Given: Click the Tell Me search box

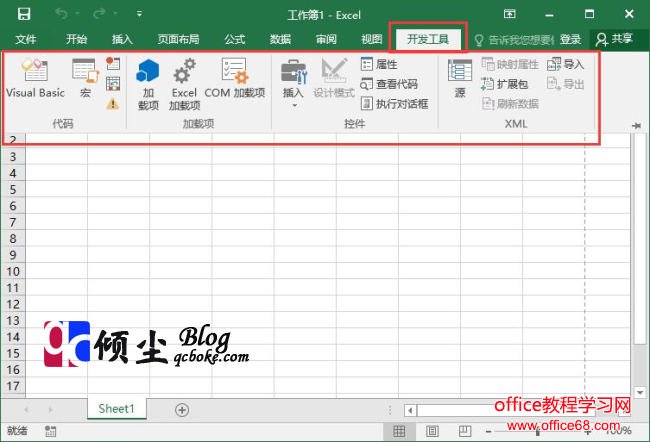Looking at the screenshot, I should click(x=514, y=40).
